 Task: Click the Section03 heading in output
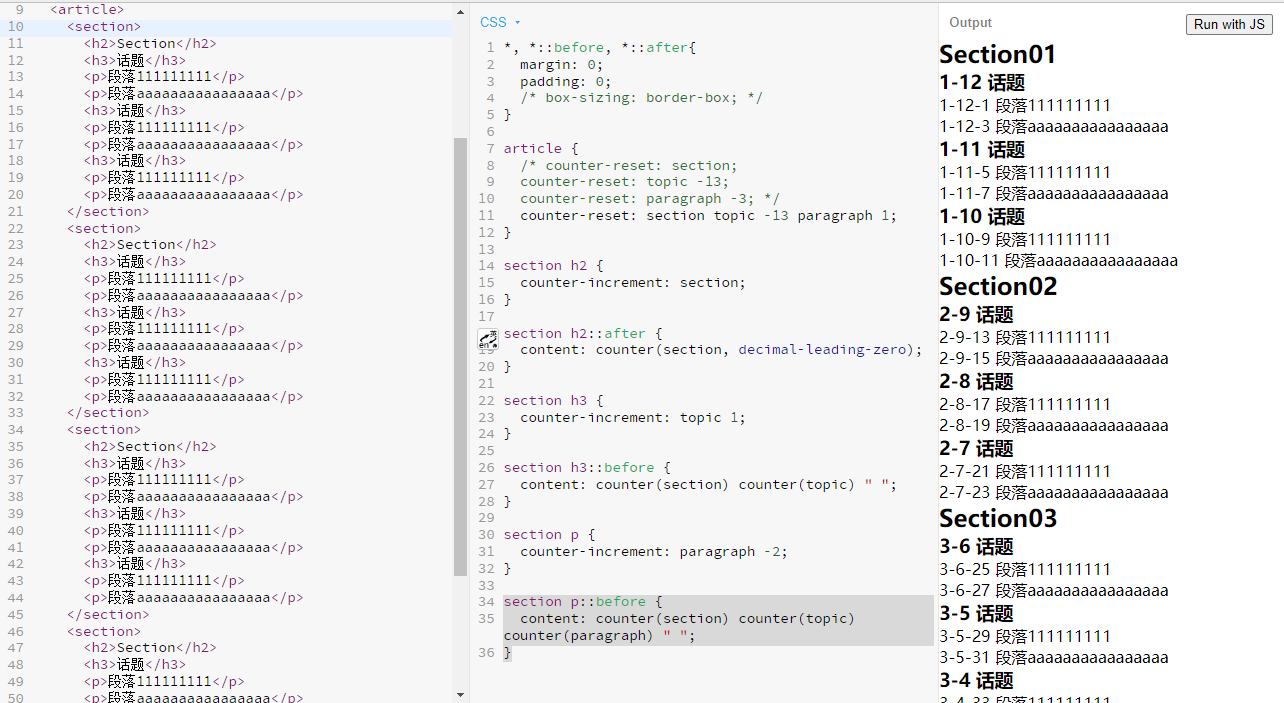(x=997, y=518)
